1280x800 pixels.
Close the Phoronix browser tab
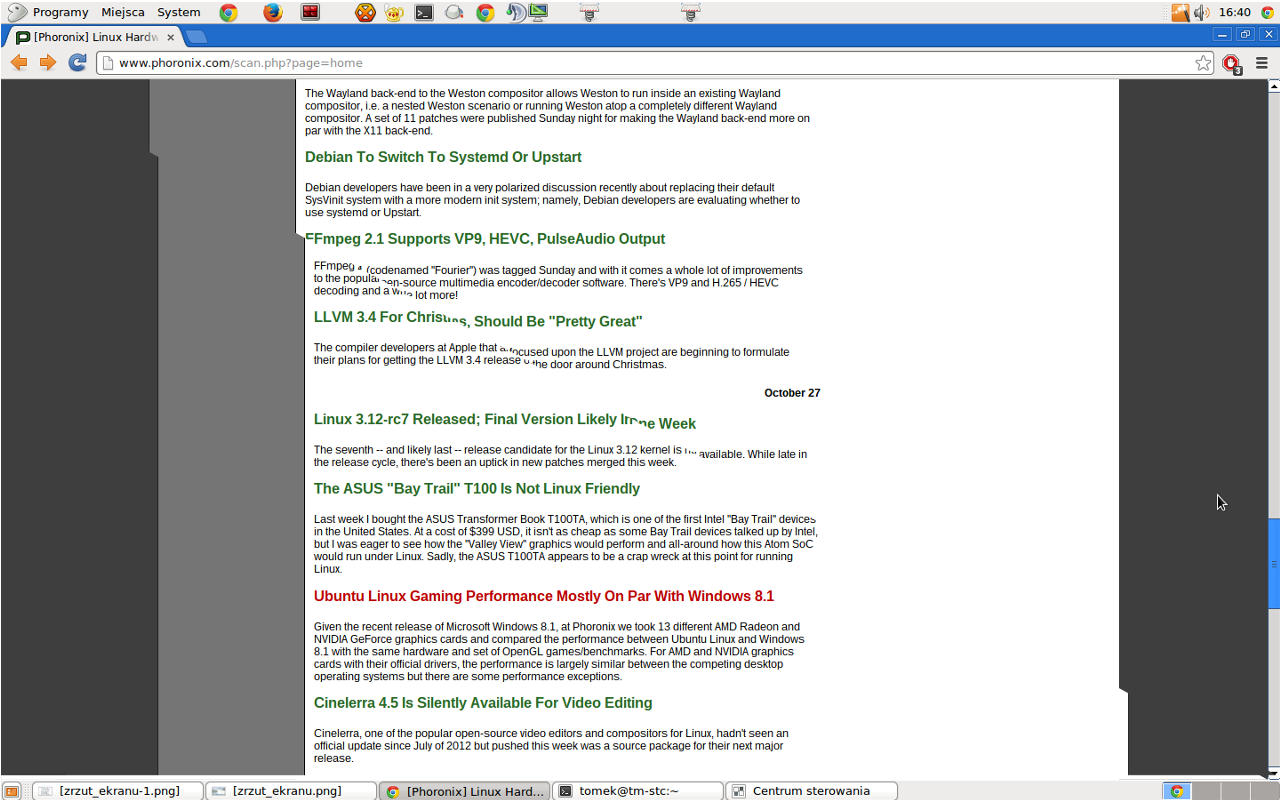[170, 37]
